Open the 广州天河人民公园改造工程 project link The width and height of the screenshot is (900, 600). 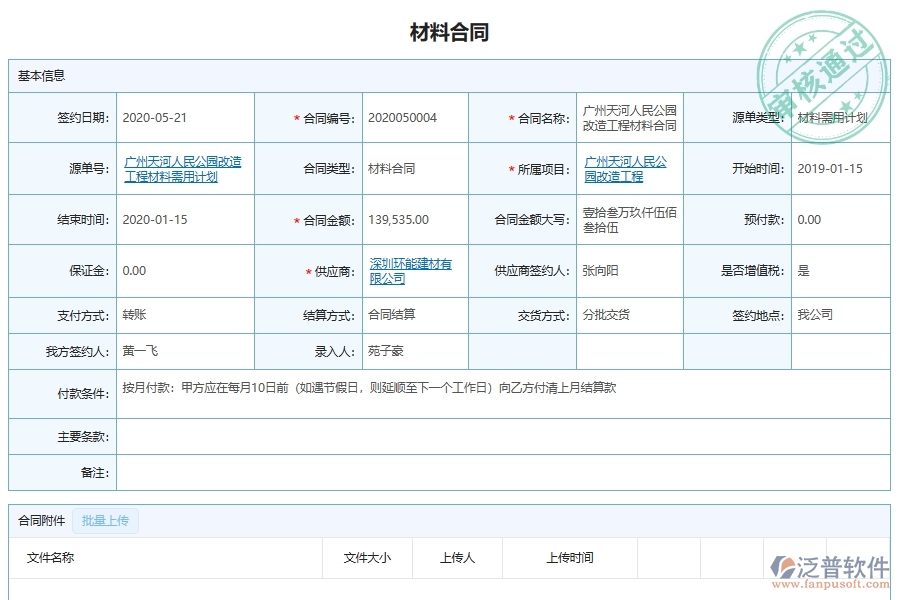coord(626,168)
